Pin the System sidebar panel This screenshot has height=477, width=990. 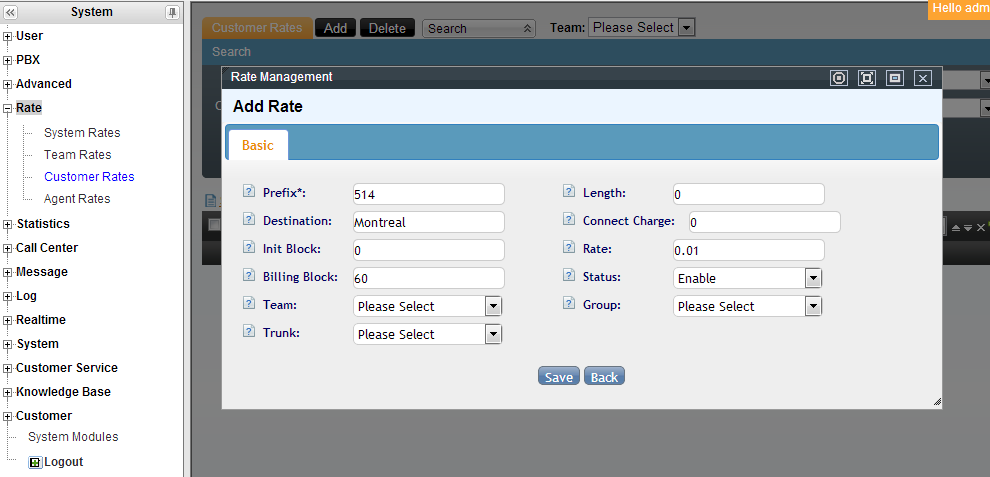(172, 12)
